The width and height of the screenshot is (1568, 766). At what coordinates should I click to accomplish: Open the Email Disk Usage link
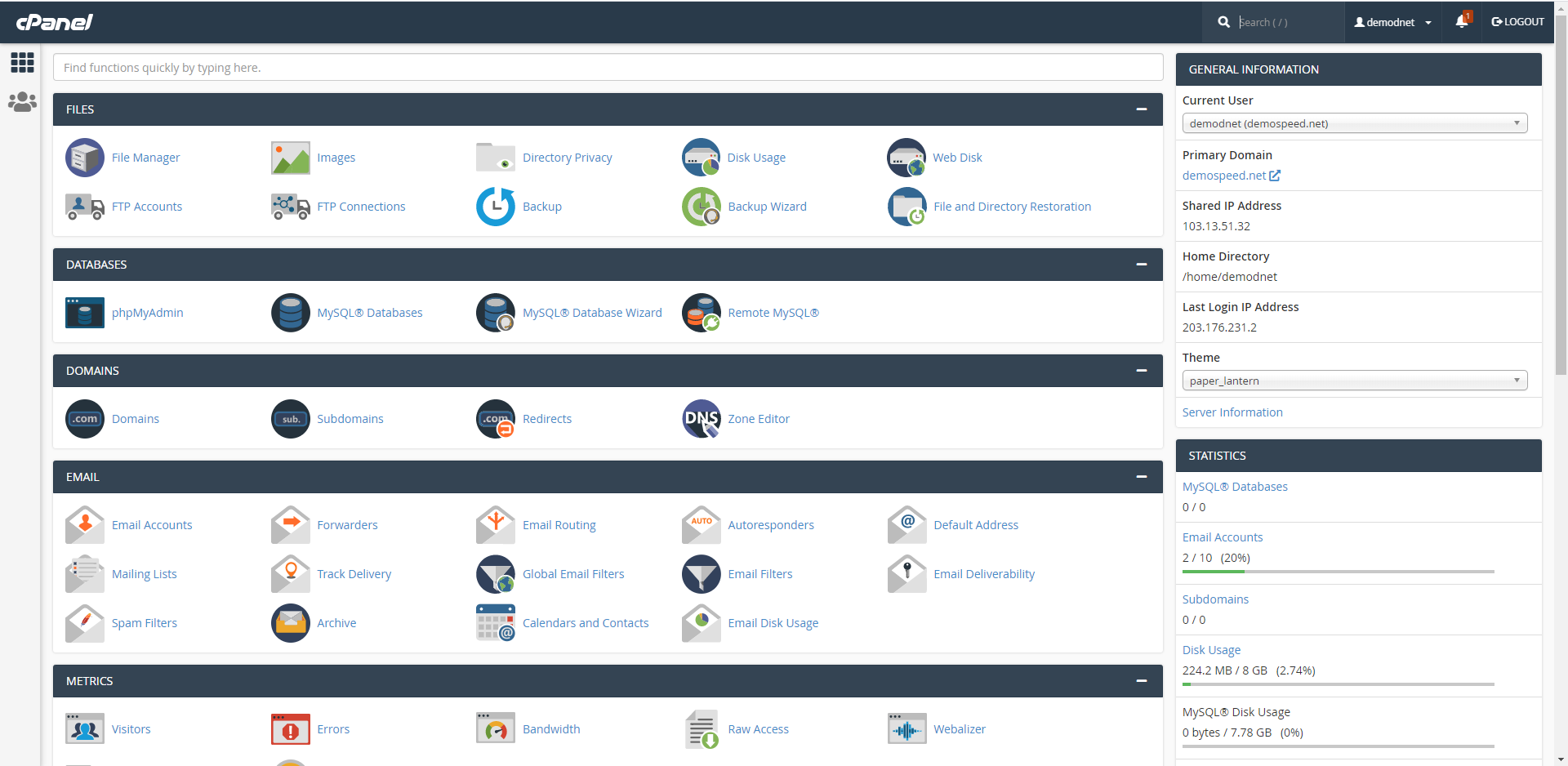[773, 623]
